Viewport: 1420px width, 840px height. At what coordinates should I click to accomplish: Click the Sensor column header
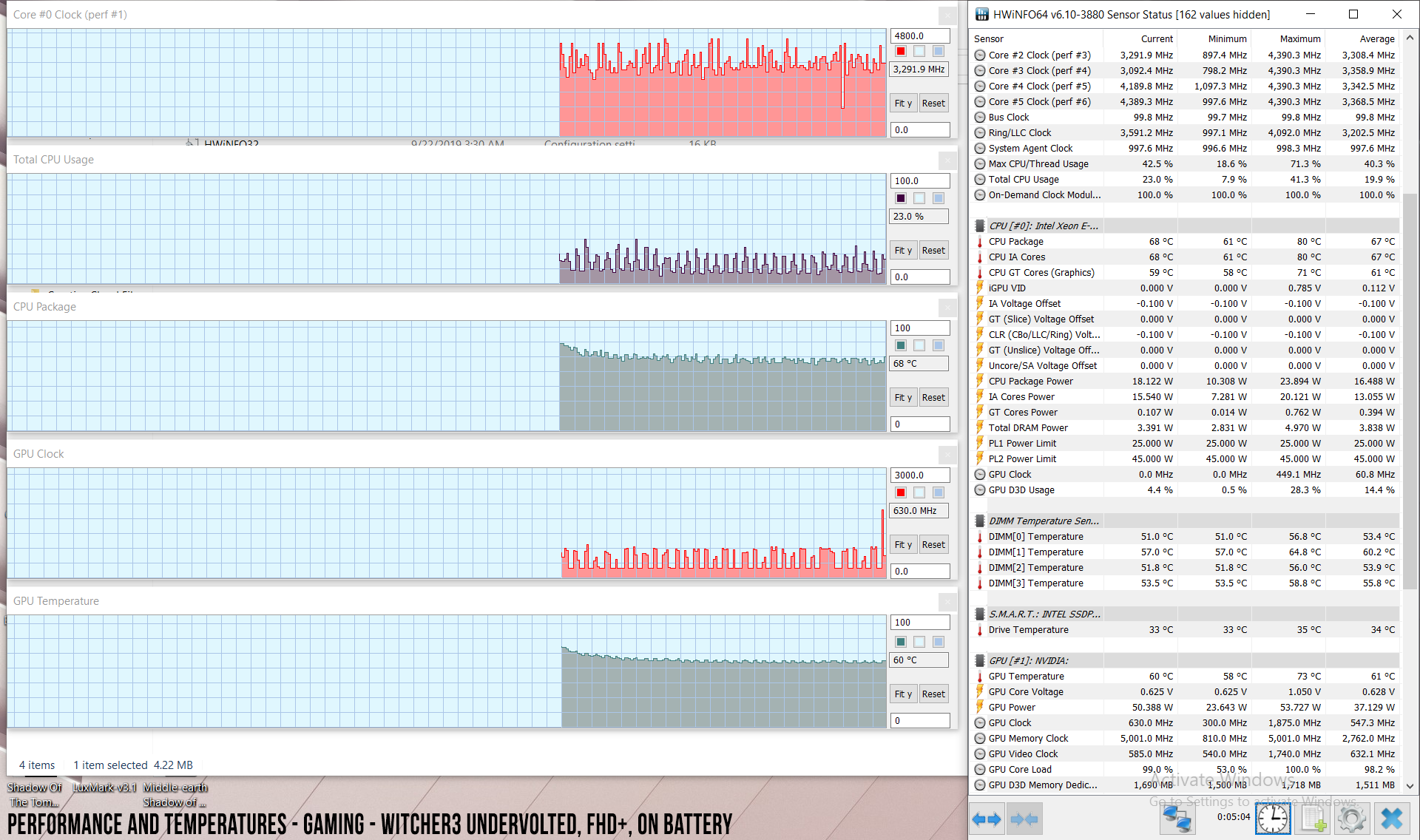pyautogui.click(x=1035, y=38)
